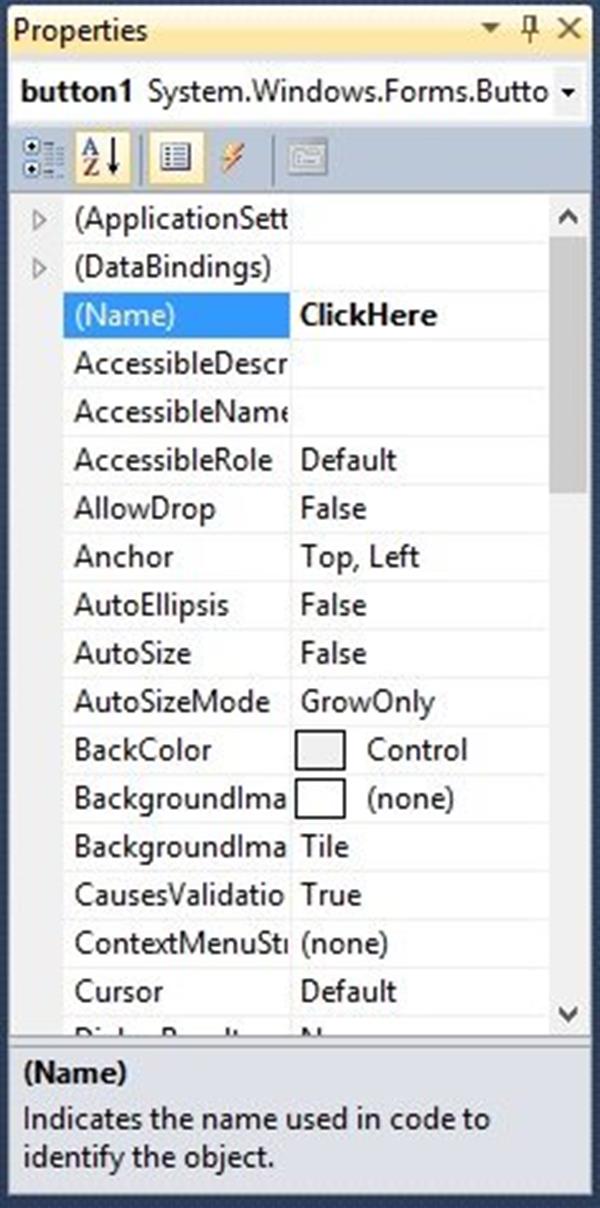
Task: Expand the DataBindings property group
Action: click(x=38, y=268)
